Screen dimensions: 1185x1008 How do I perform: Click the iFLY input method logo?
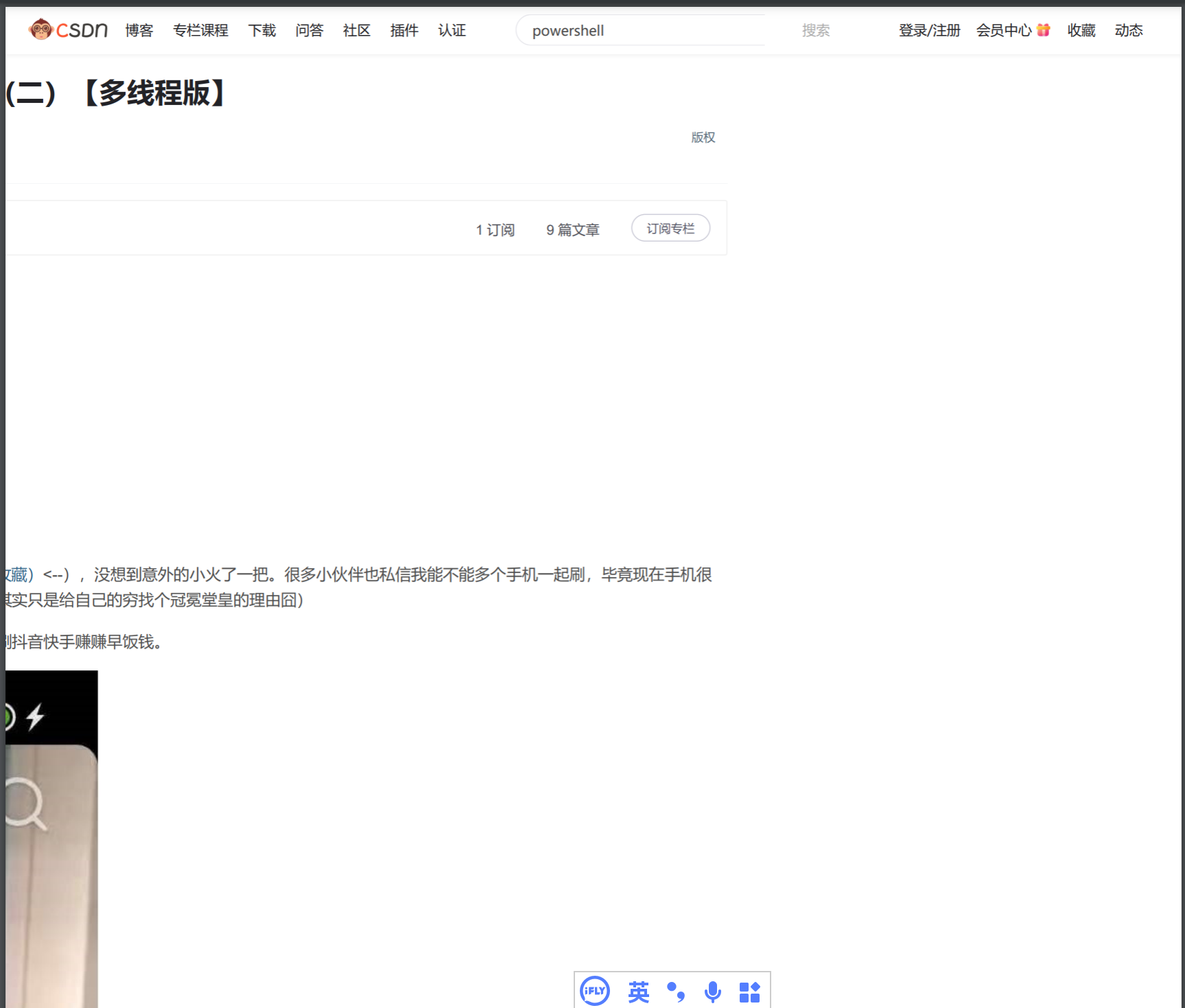595,991
